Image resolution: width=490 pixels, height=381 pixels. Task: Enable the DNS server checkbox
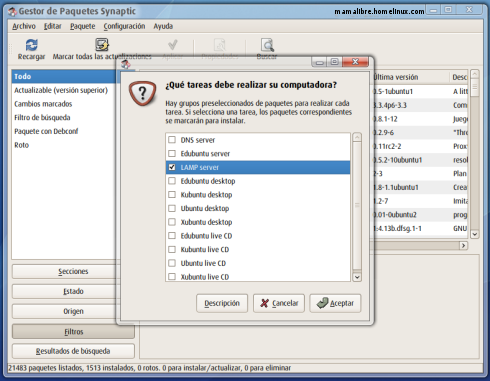(x=172, y=140)
